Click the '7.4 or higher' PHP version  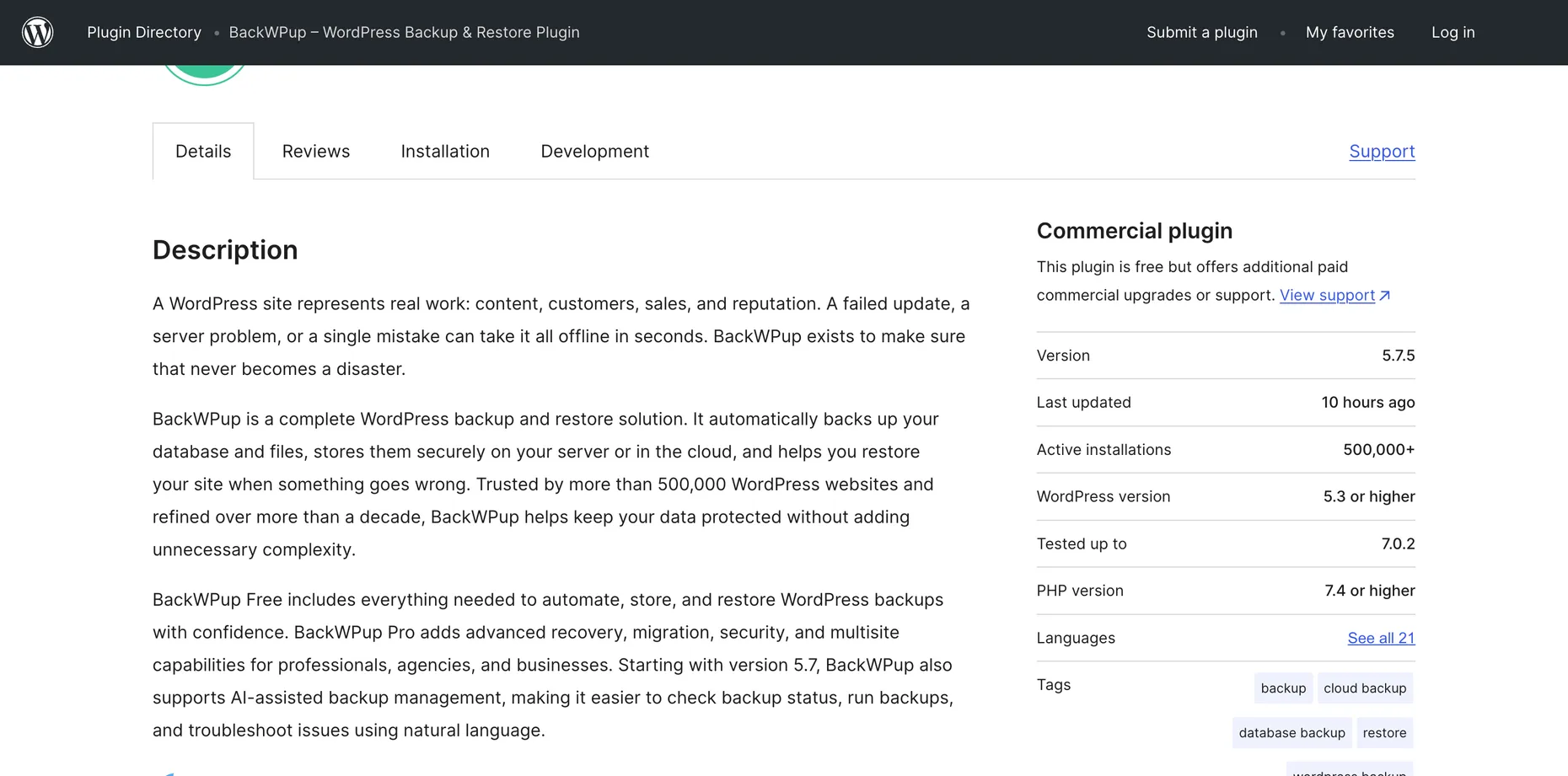pos(1369,591)
